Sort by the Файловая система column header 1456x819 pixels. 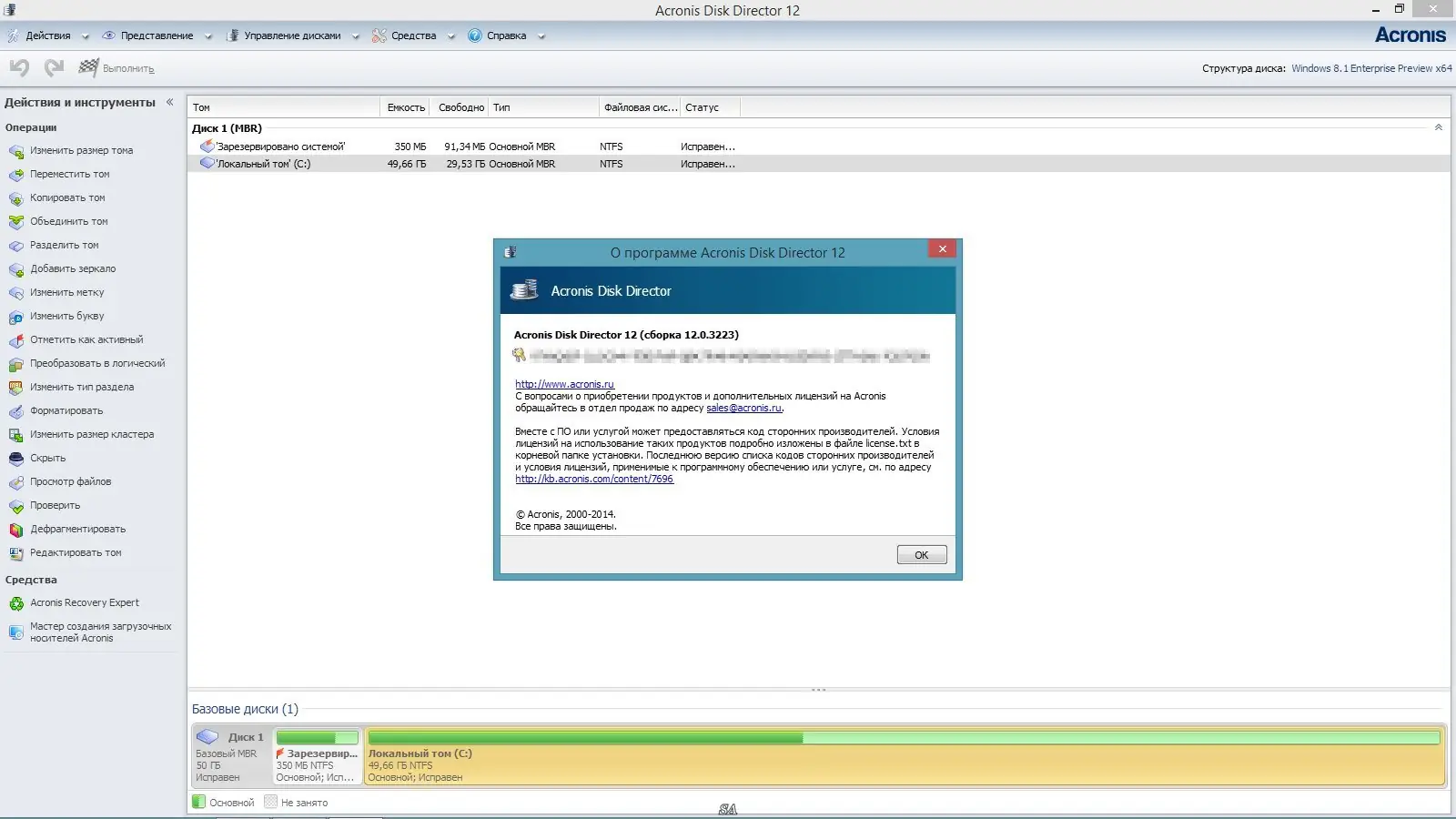[x=640, y=107]
